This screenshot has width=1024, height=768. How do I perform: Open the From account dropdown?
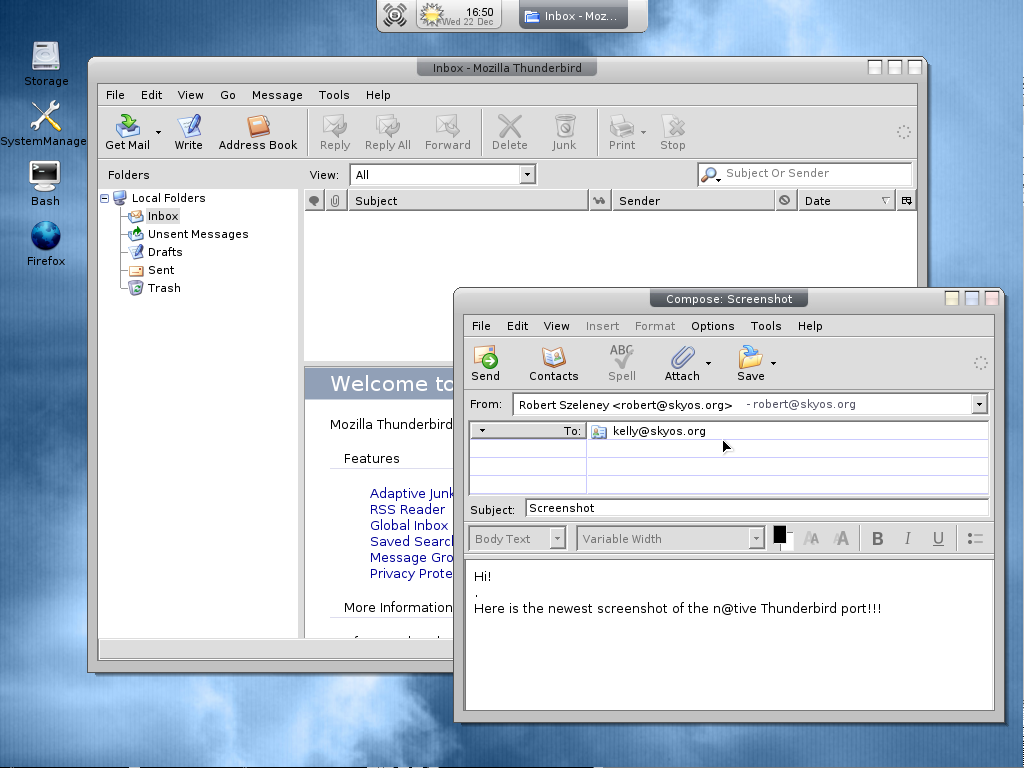click(x=979, y=404)
